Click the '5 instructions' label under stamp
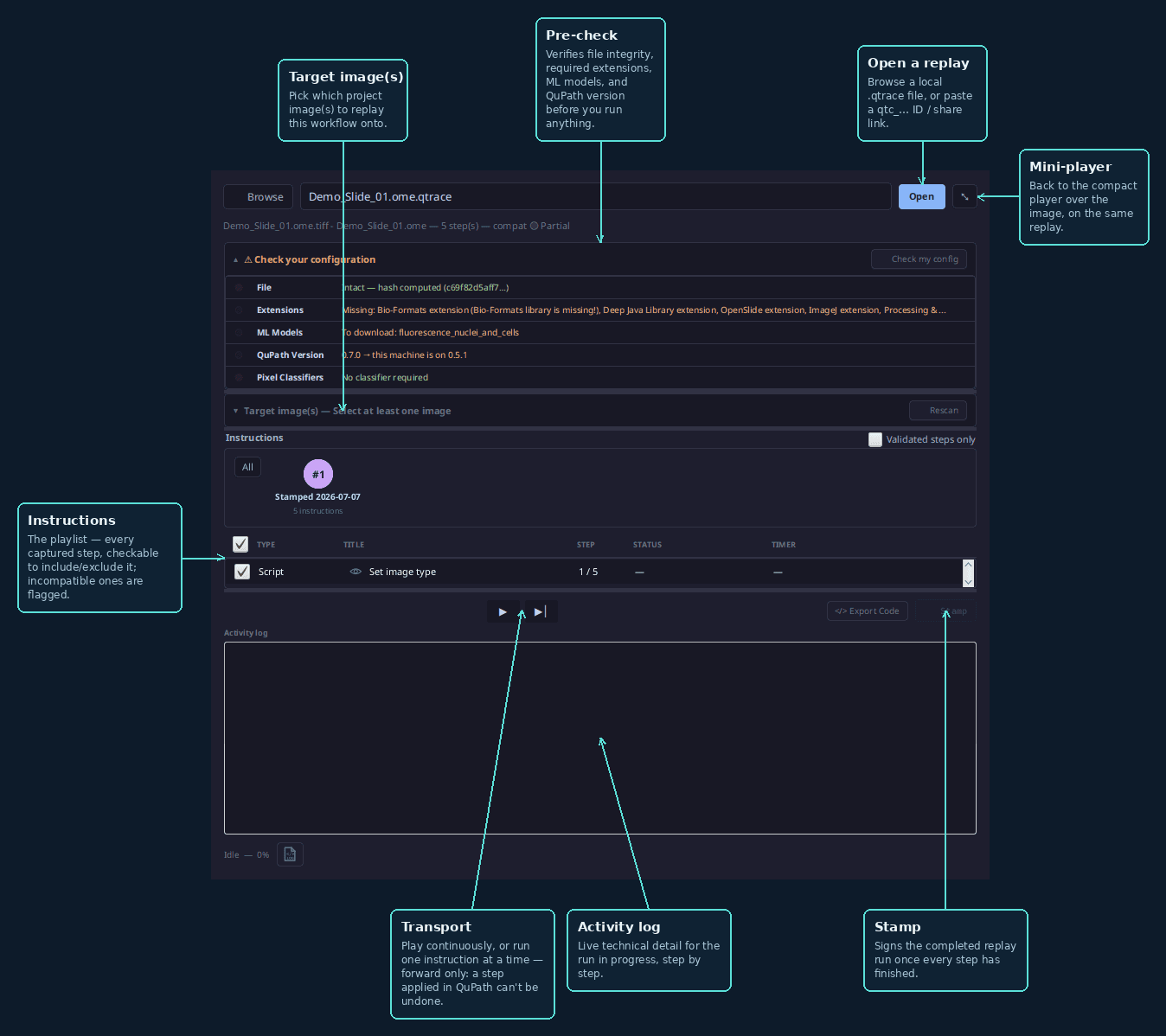The image size is (1166, 1036). pyautogui.click(x=317, y=511)
